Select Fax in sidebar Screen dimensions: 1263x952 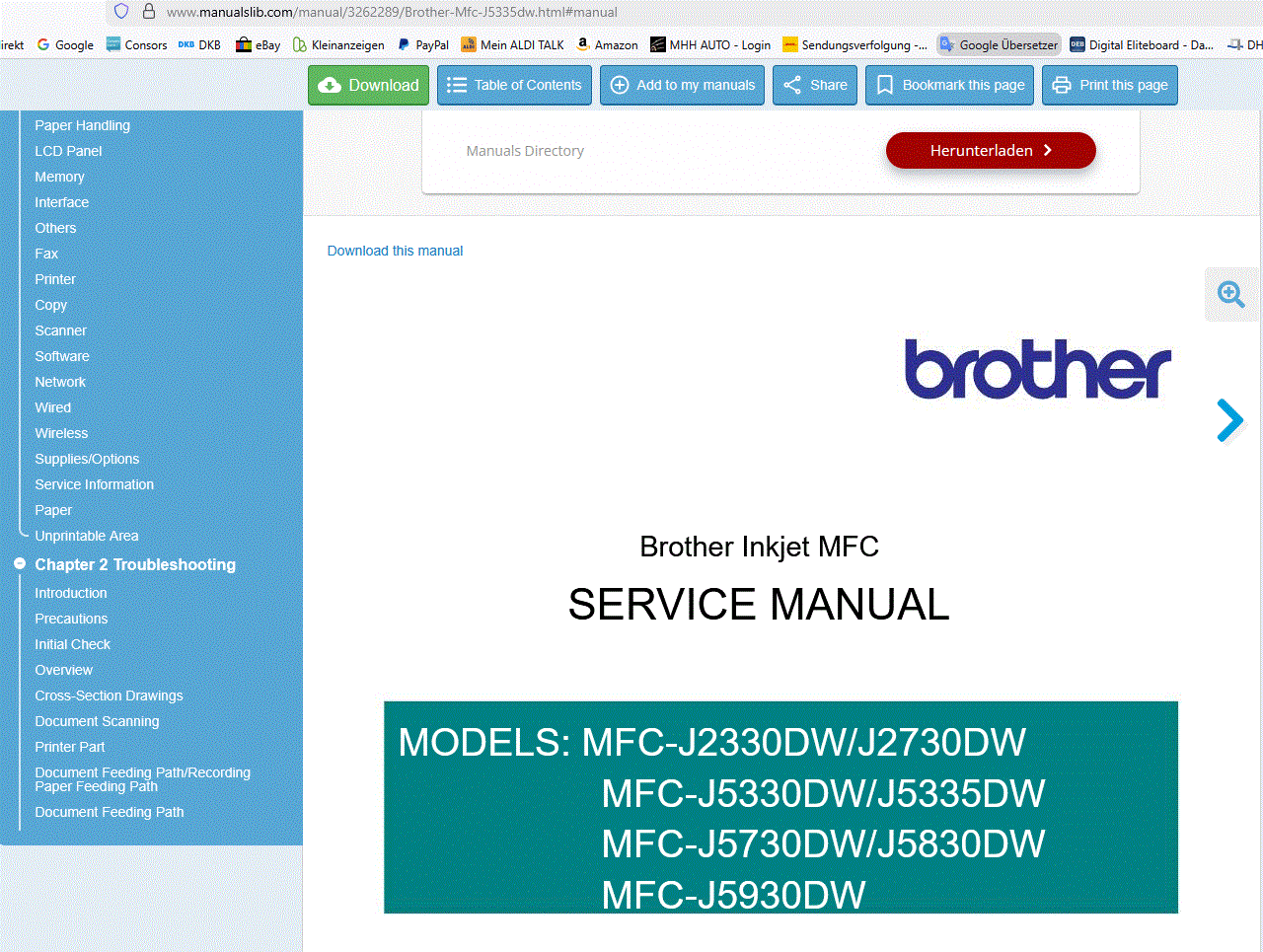[x=46, y=254]
